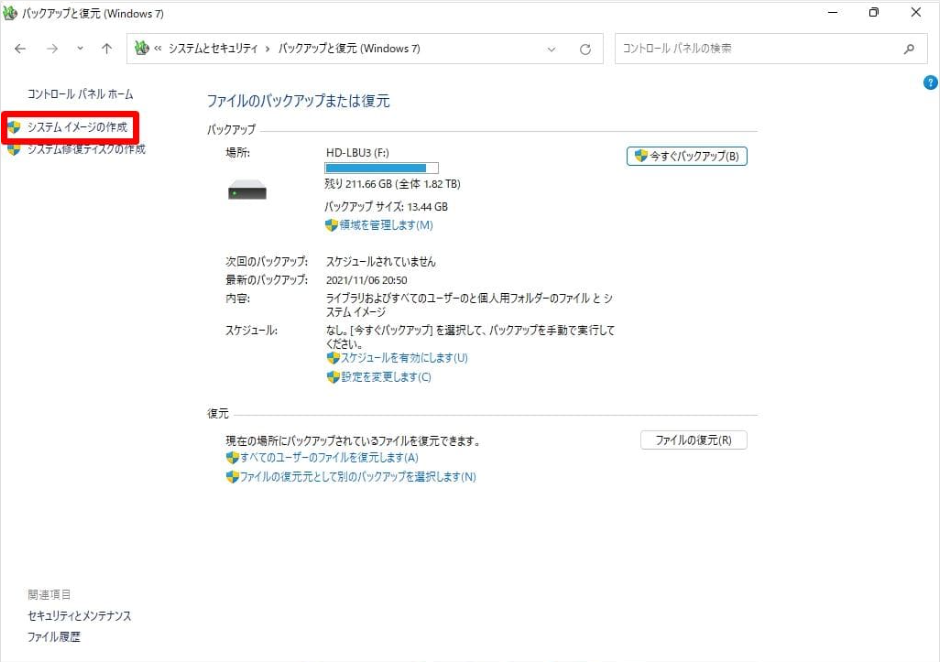Refresh the page with the reload icon
940x662 pixels.
585,49
